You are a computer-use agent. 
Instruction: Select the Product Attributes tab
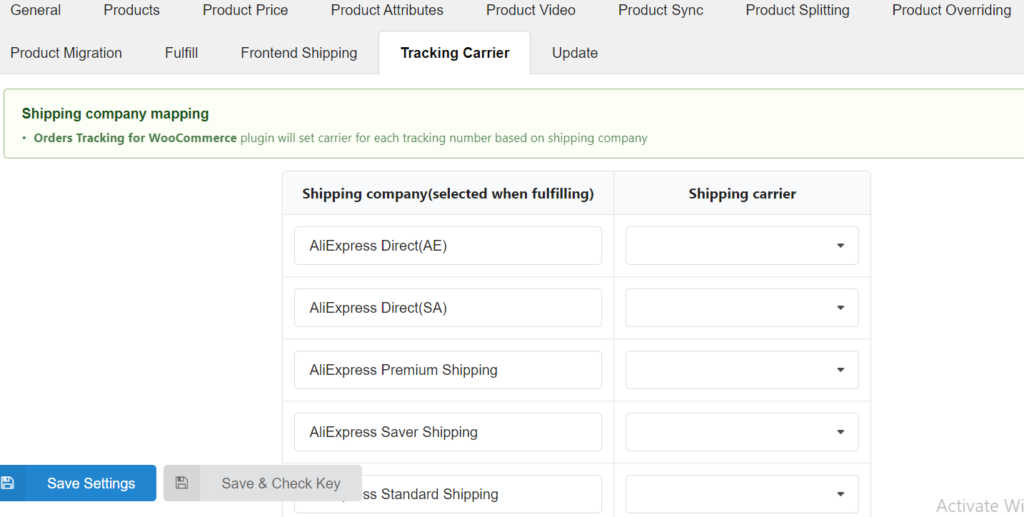(x=387, y=10)
